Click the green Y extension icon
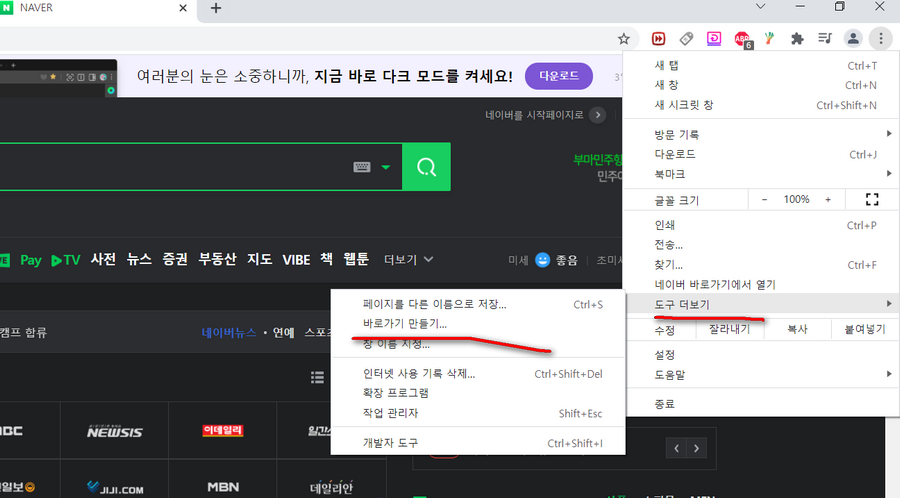 point(769,39)
